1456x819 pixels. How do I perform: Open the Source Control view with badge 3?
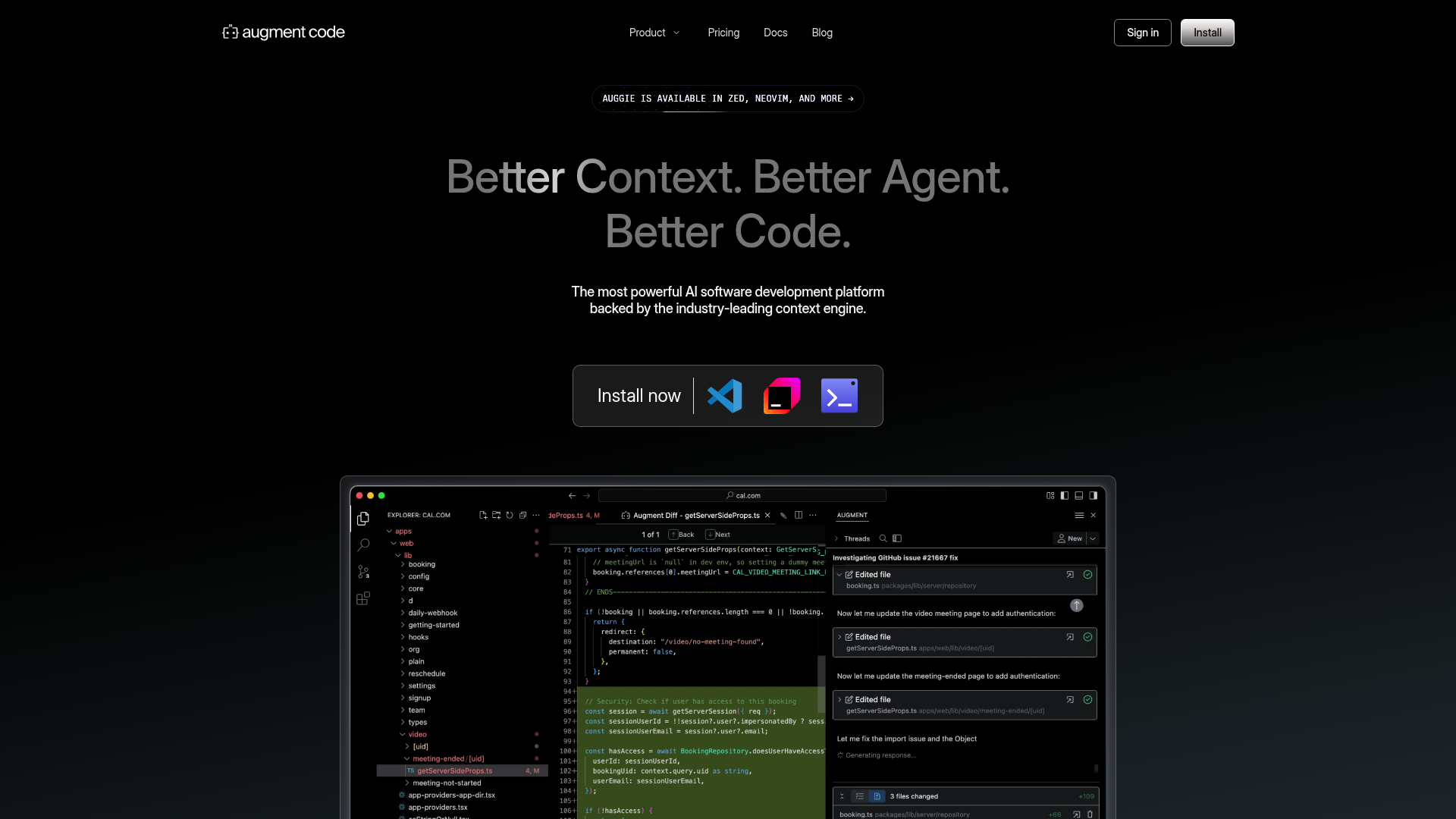(364, 571)
